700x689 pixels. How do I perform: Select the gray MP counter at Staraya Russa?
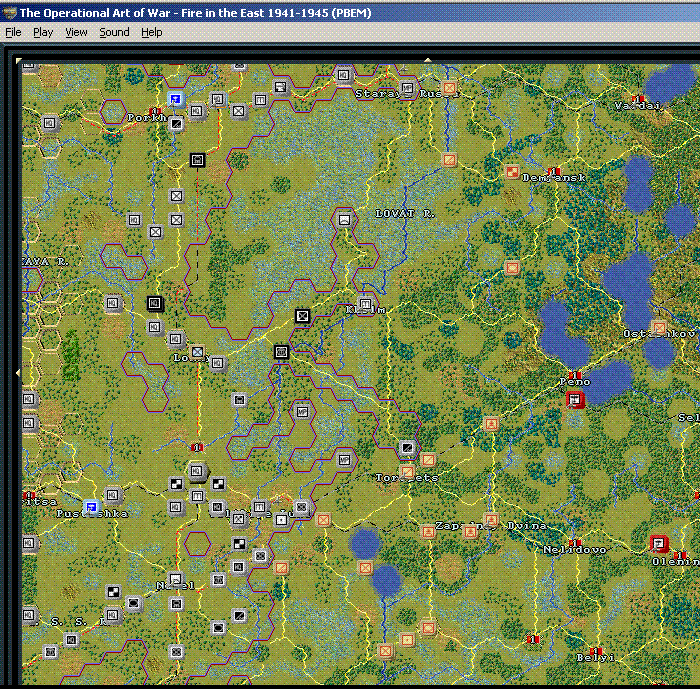(x=407, y=88)
